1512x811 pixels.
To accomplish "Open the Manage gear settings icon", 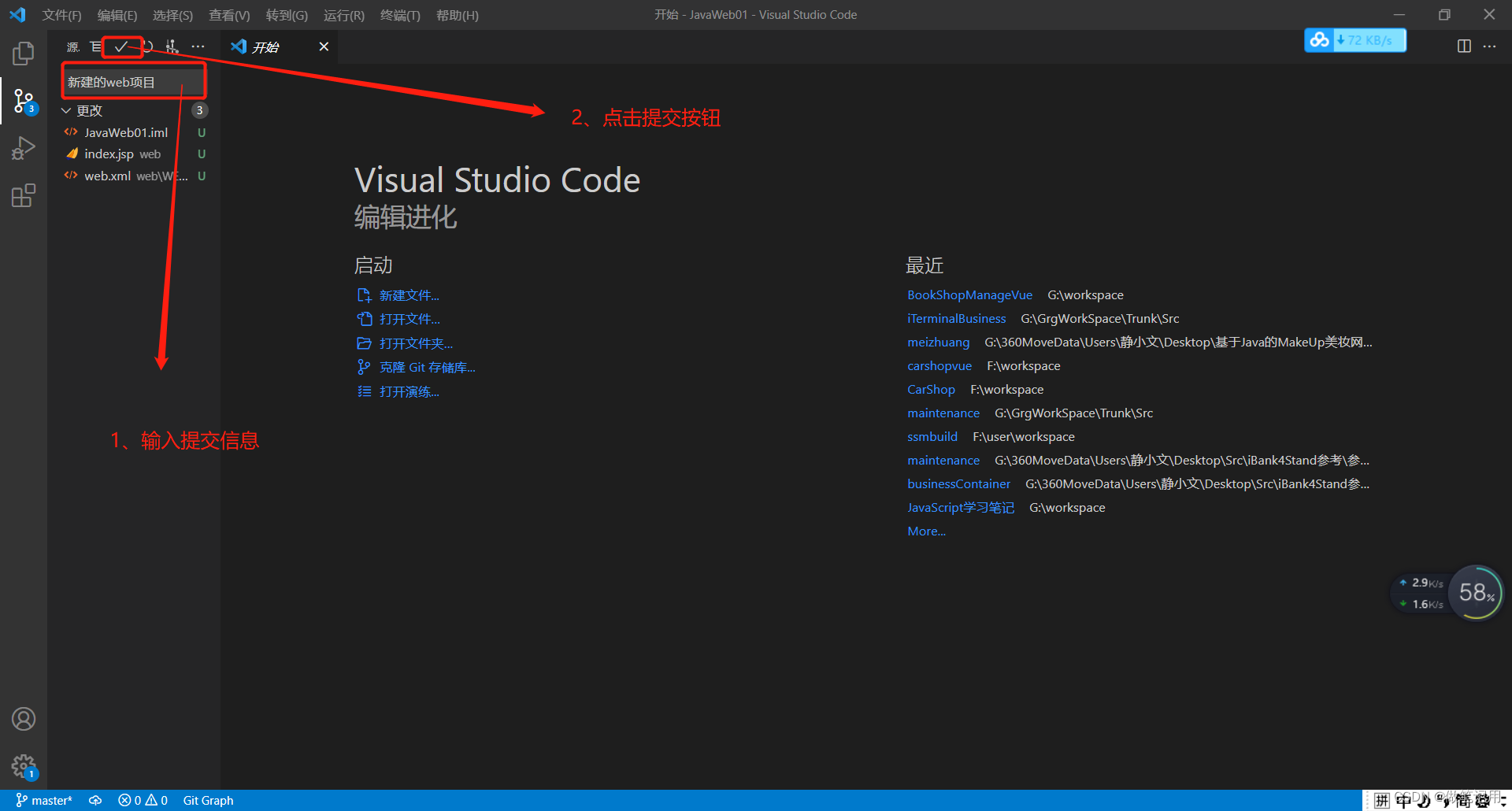I will (24, 765).
